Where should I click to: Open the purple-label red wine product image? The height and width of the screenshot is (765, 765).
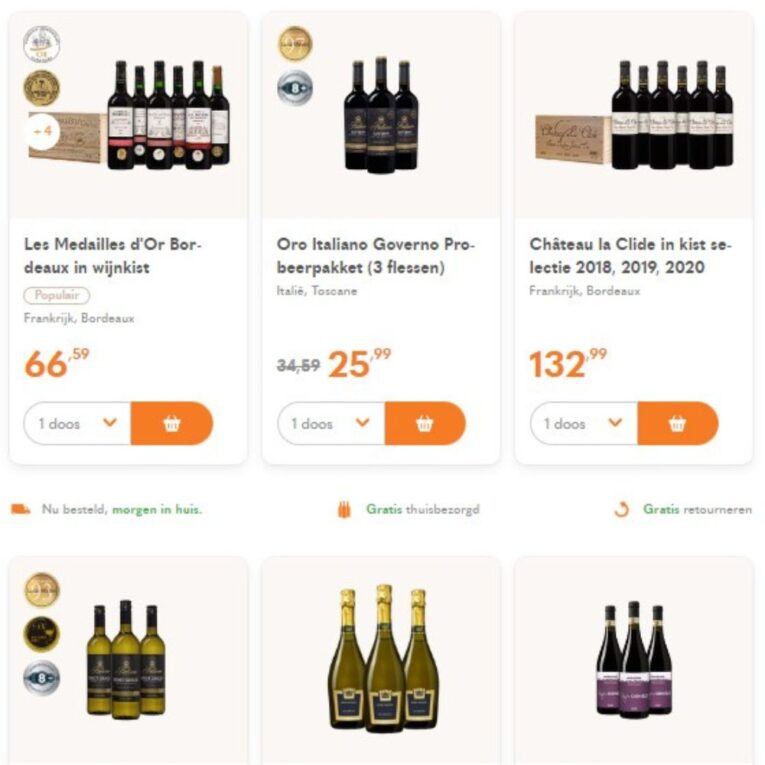tap(634, 658)
